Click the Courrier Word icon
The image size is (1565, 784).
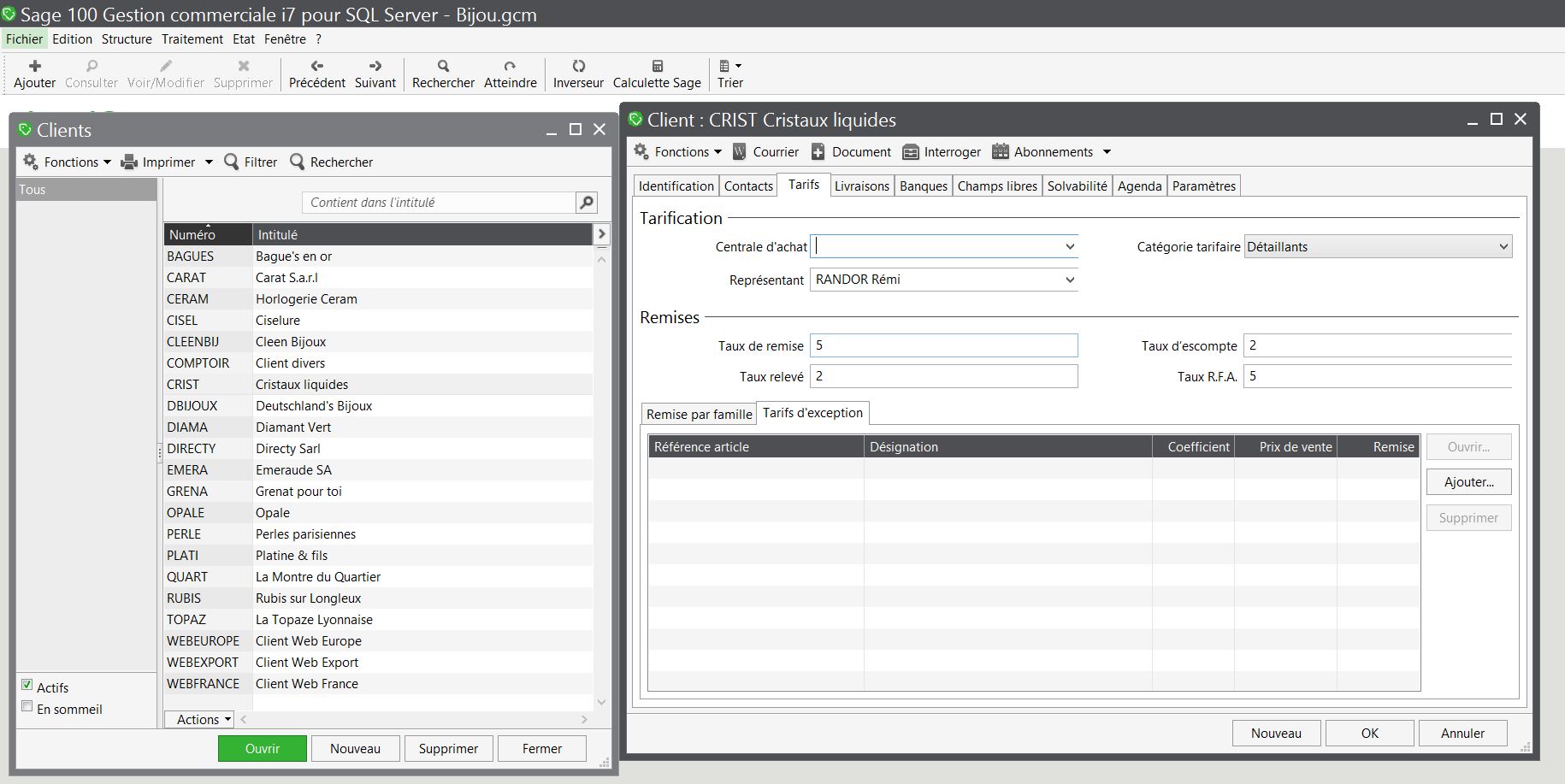click(739, 151)
